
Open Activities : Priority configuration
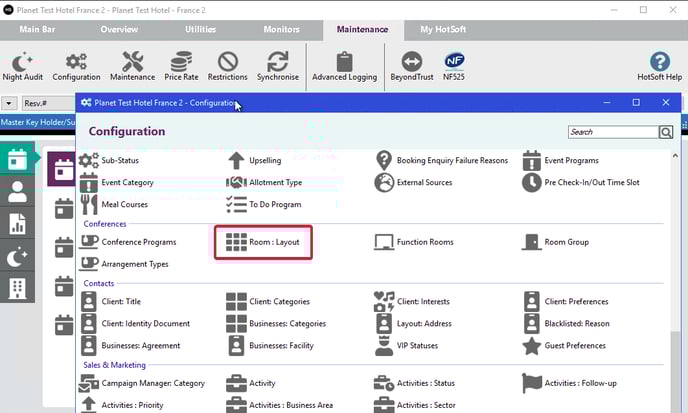122,405
